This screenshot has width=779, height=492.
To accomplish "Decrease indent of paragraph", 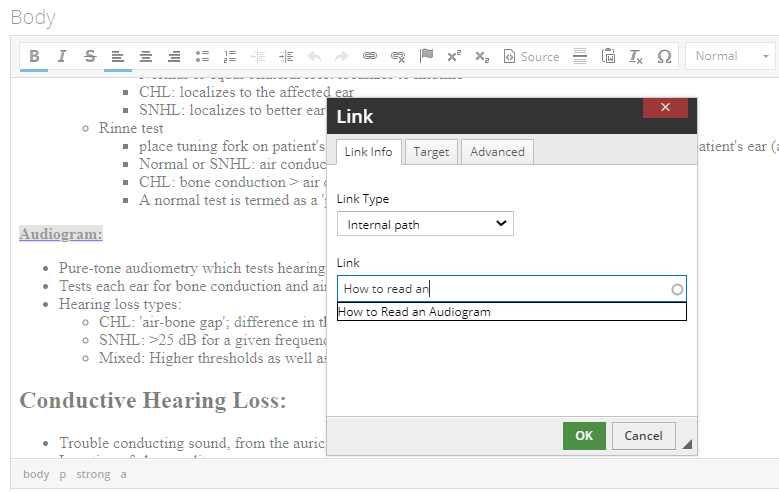I will click(258, 56).
